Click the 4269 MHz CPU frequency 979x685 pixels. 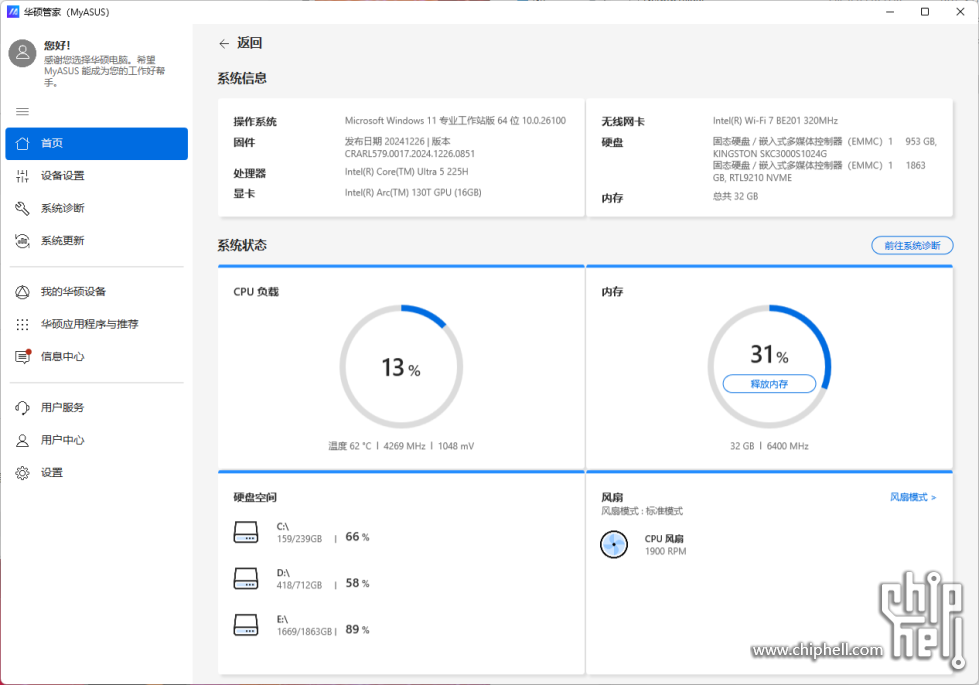pos(404,446)
